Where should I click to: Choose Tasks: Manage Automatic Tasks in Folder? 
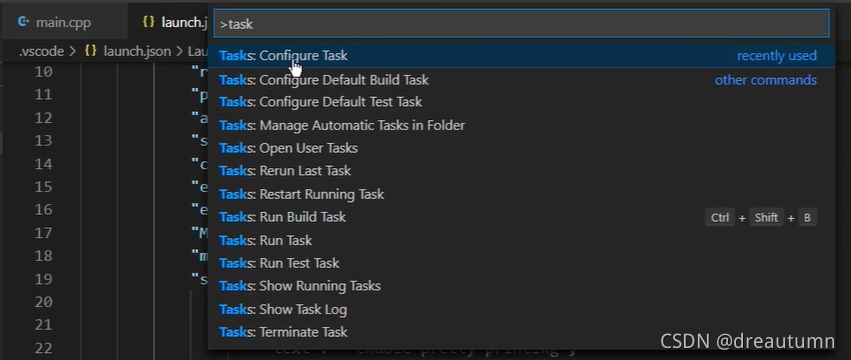pyautogui.click(x=521, y=125)
